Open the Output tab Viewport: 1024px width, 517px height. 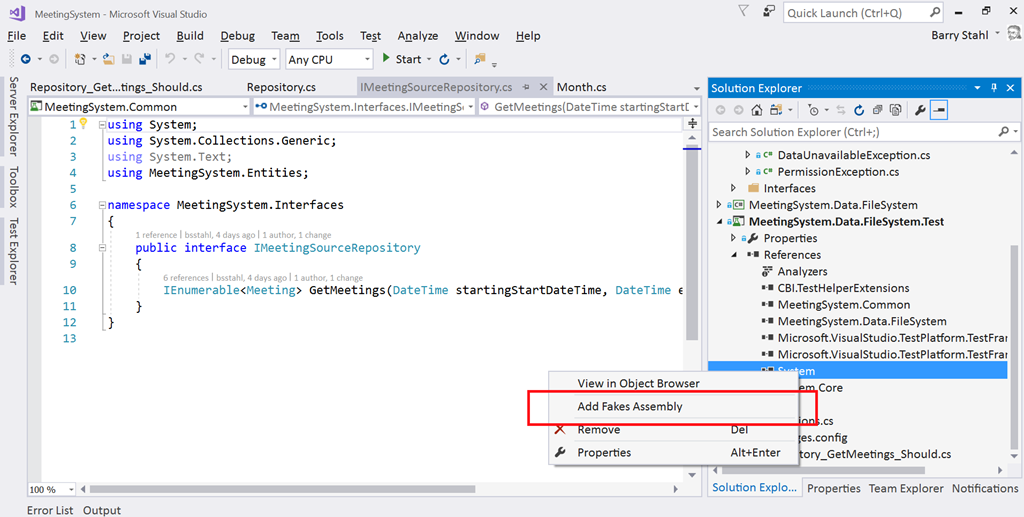[102, 510]
